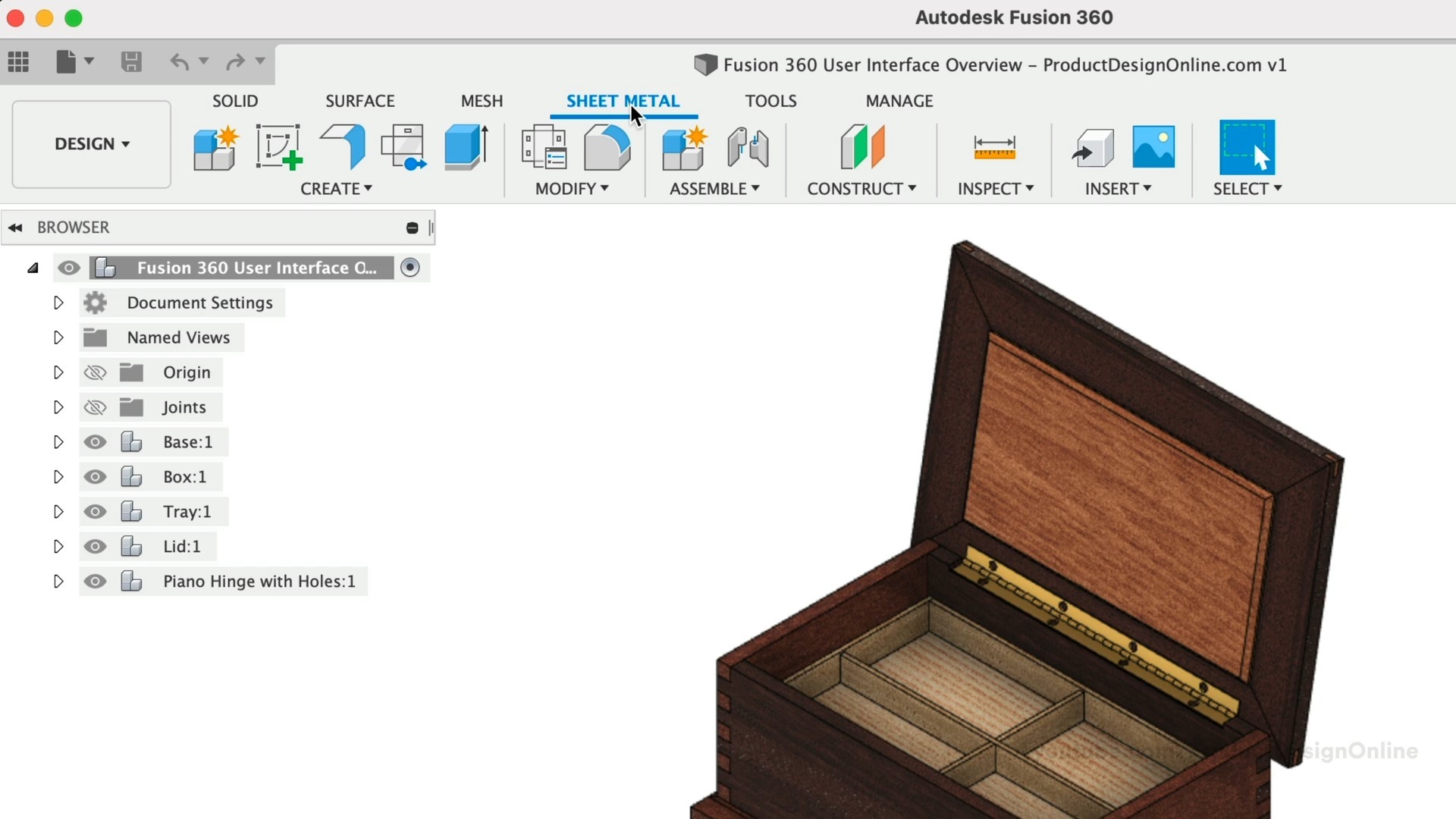Open the ASSEMBLE dropdown menu
Image resolution: width=1456 pixels, height=819 pixels.
(x=714, y=188)
